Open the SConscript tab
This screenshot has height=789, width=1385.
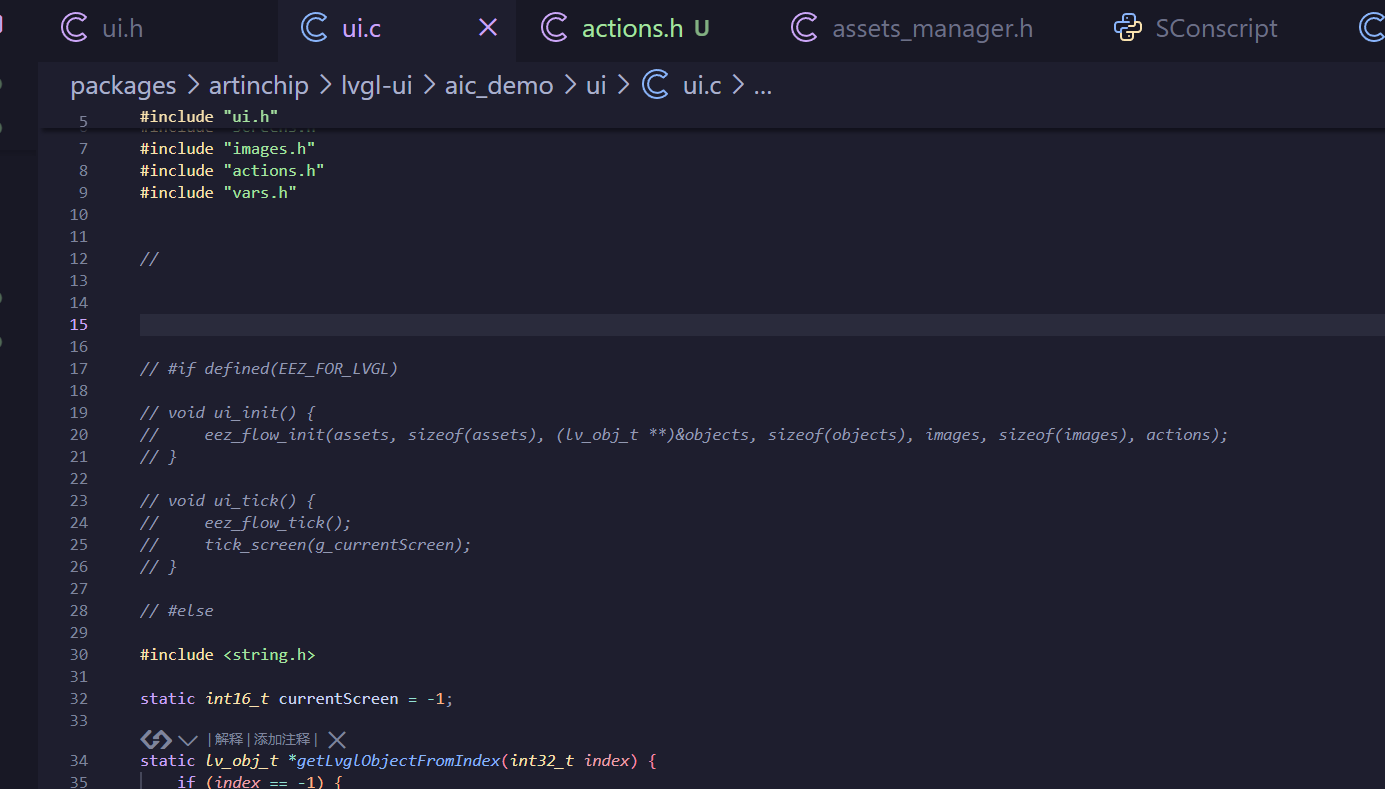[1196, 28]
